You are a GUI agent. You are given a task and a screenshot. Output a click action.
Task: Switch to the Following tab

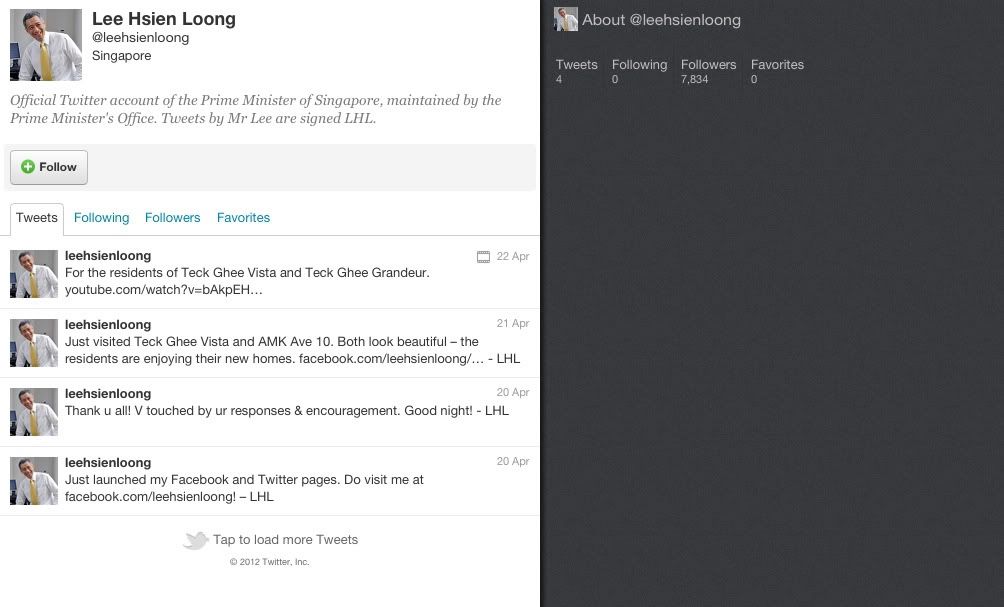101,218
